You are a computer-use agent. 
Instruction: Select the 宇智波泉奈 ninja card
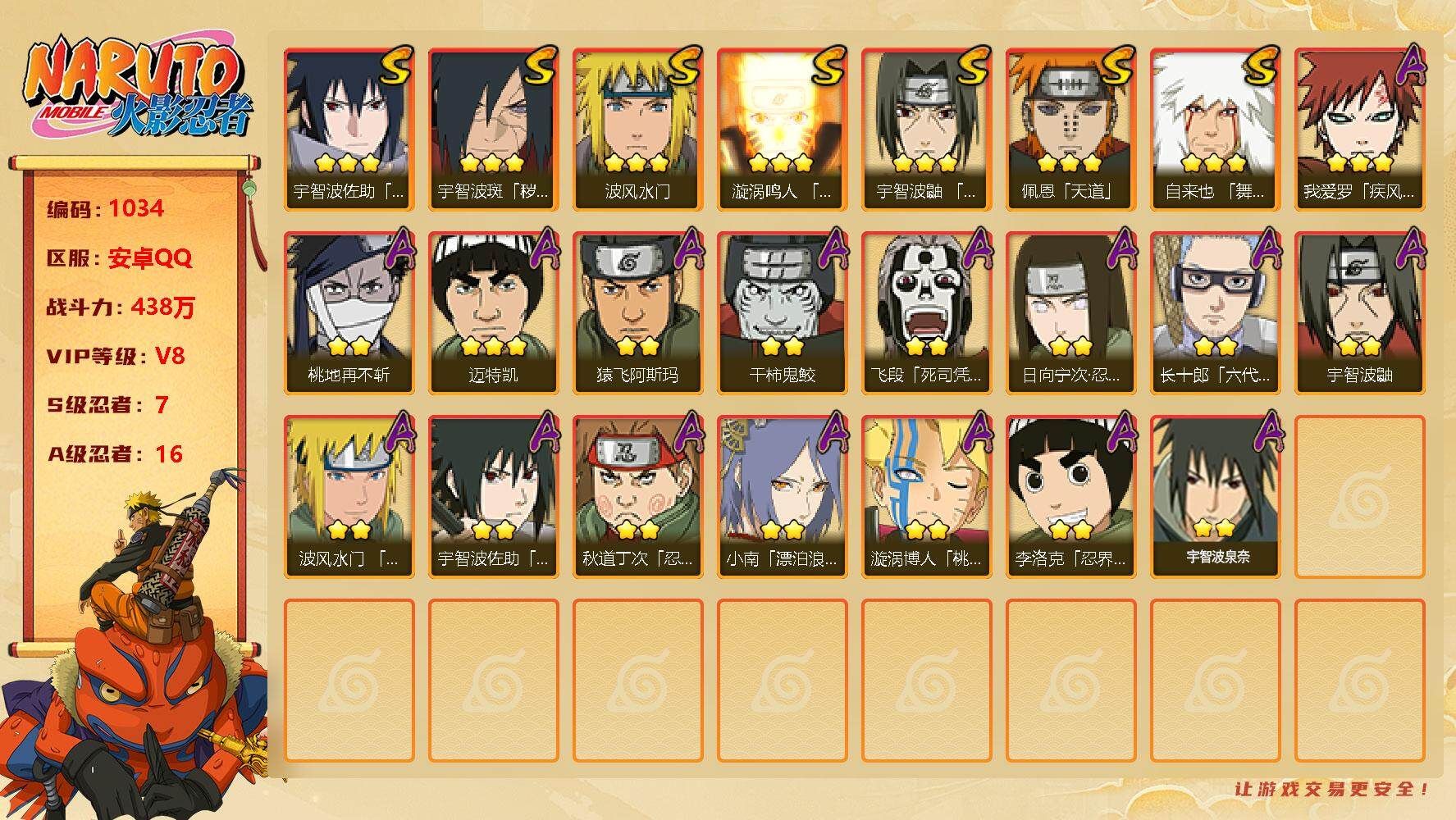[x=1215, y=497]
